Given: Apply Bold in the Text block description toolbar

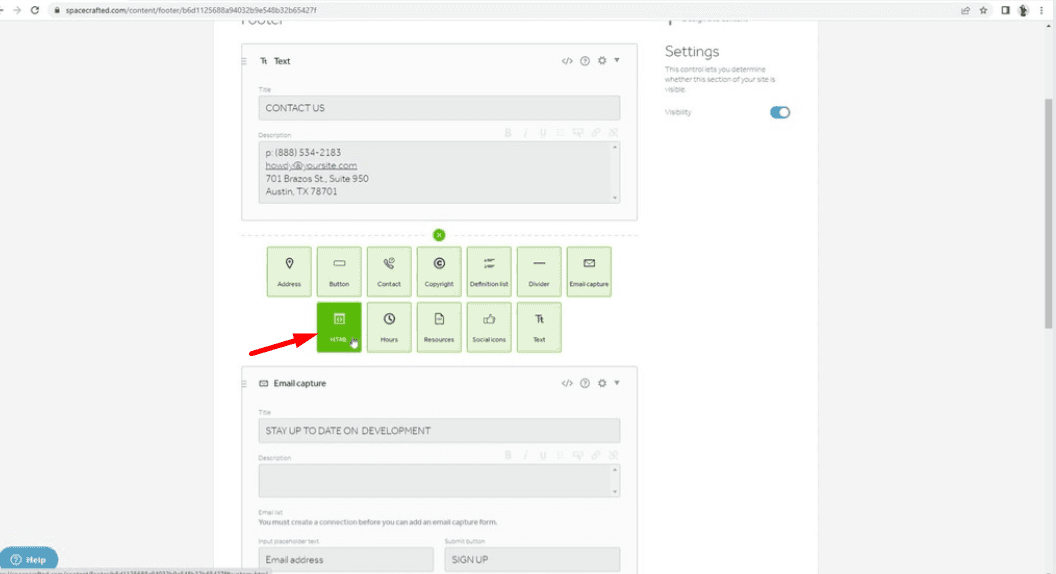Looking at the screenshot, I should 508,133.
